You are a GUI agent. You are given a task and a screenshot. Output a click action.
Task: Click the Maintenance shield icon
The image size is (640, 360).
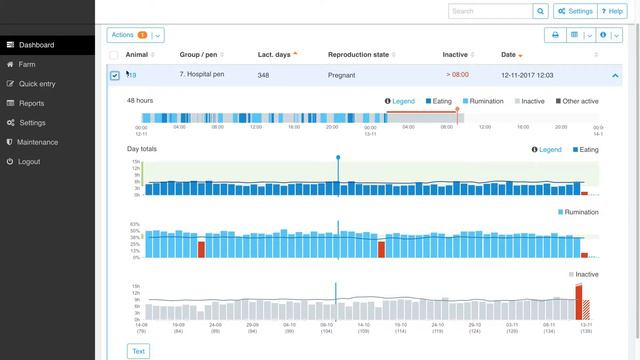click(9, 142)
